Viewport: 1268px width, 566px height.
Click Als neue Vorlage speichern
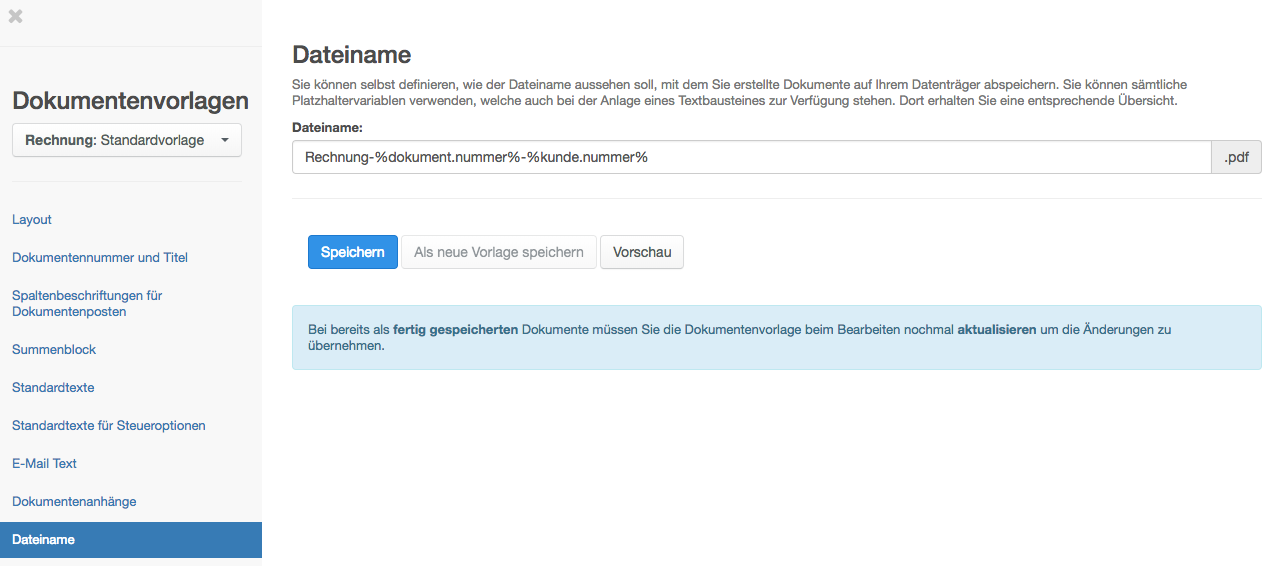498,252
